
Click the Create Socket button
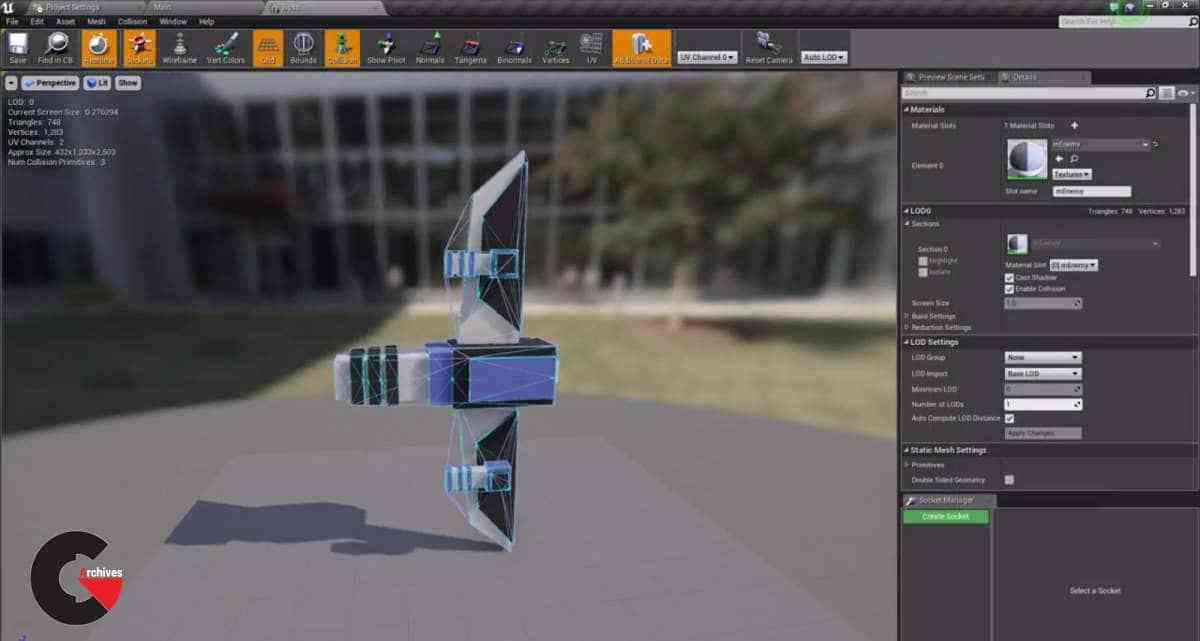(x=945, y=516)
